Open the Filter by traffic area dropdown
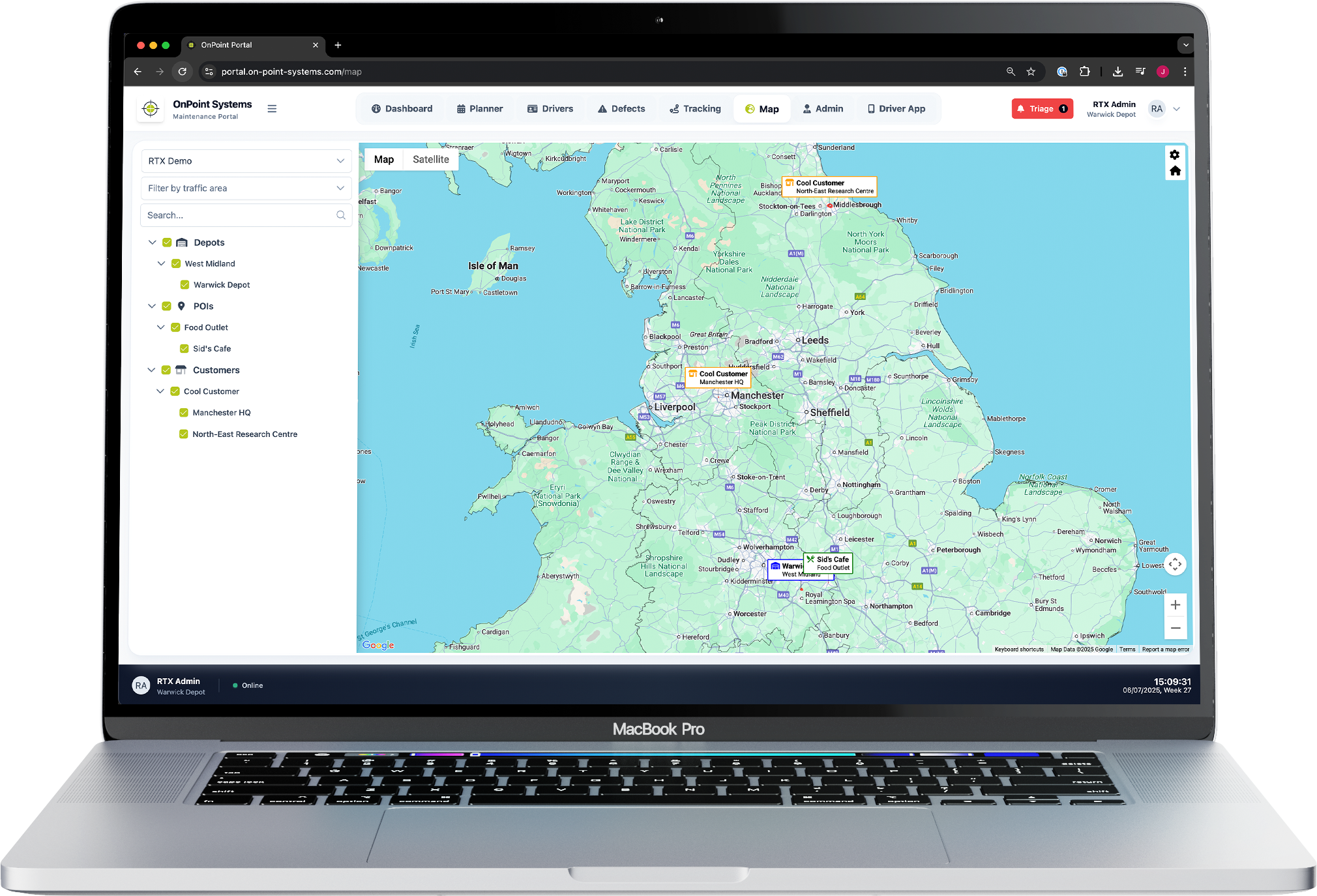Image resolution: width=1317 pixels, height=896 pixels. [x=246, y=188]
